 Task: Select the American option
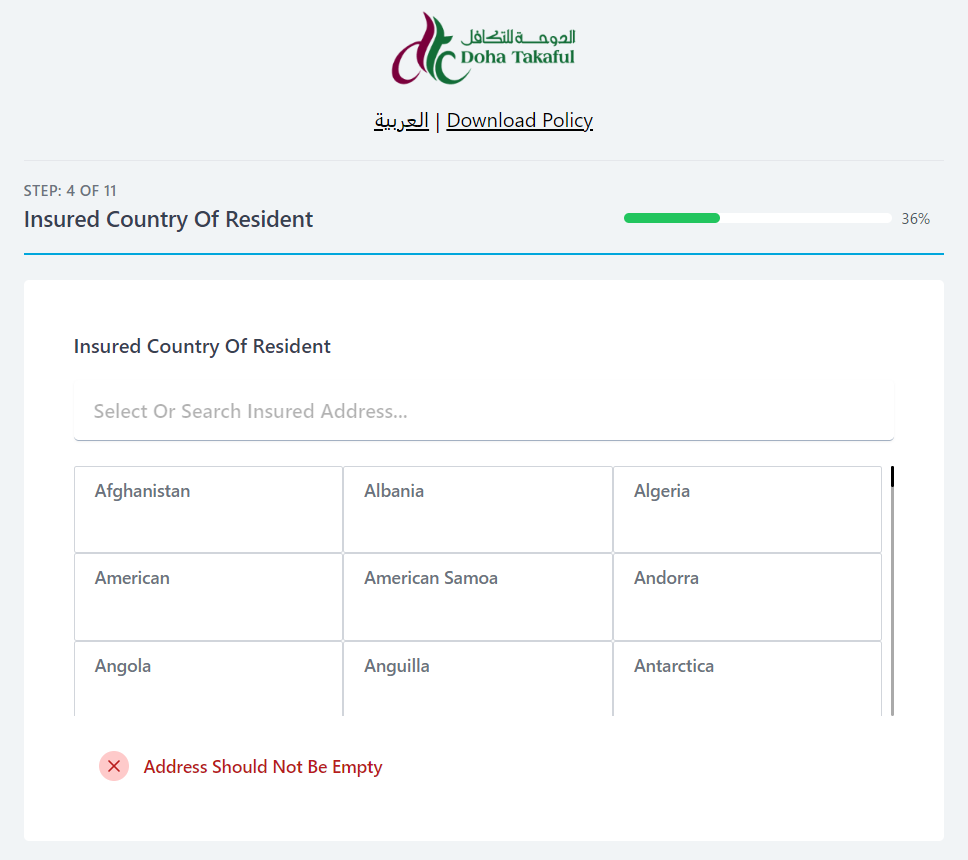[x=209, y=597]
